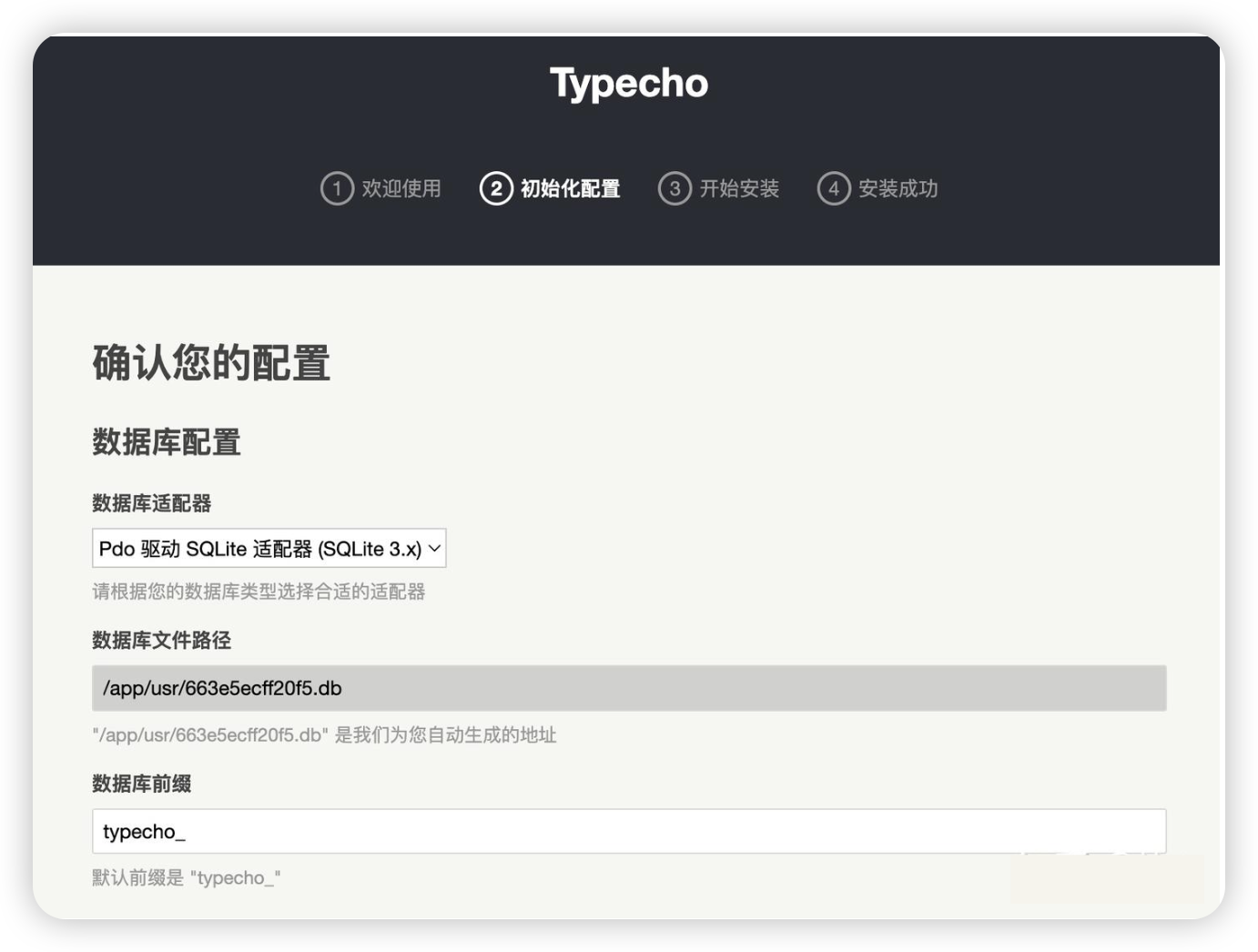1258x952 pixels.
Task: Click the Typecho logo title
Action: coord(629,84)
